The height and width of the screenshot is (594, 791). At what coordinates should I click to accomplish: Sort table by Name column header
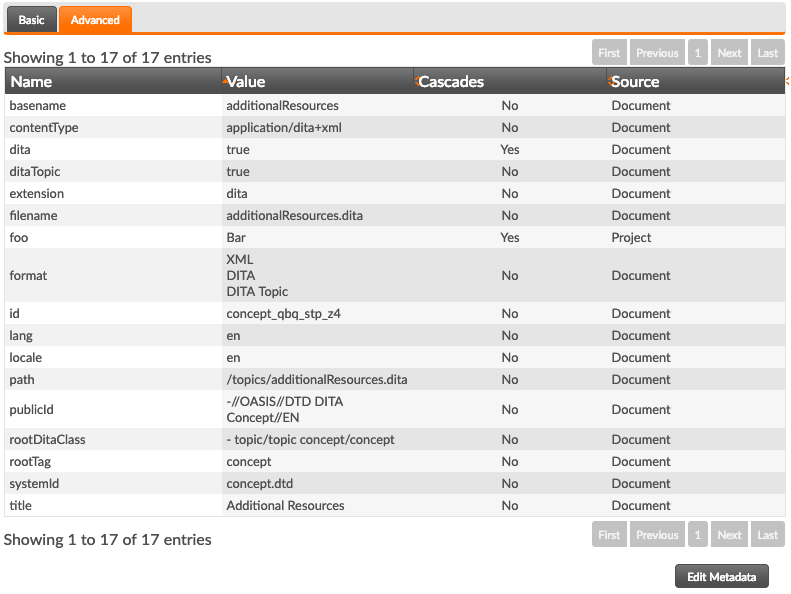(114, 81)
